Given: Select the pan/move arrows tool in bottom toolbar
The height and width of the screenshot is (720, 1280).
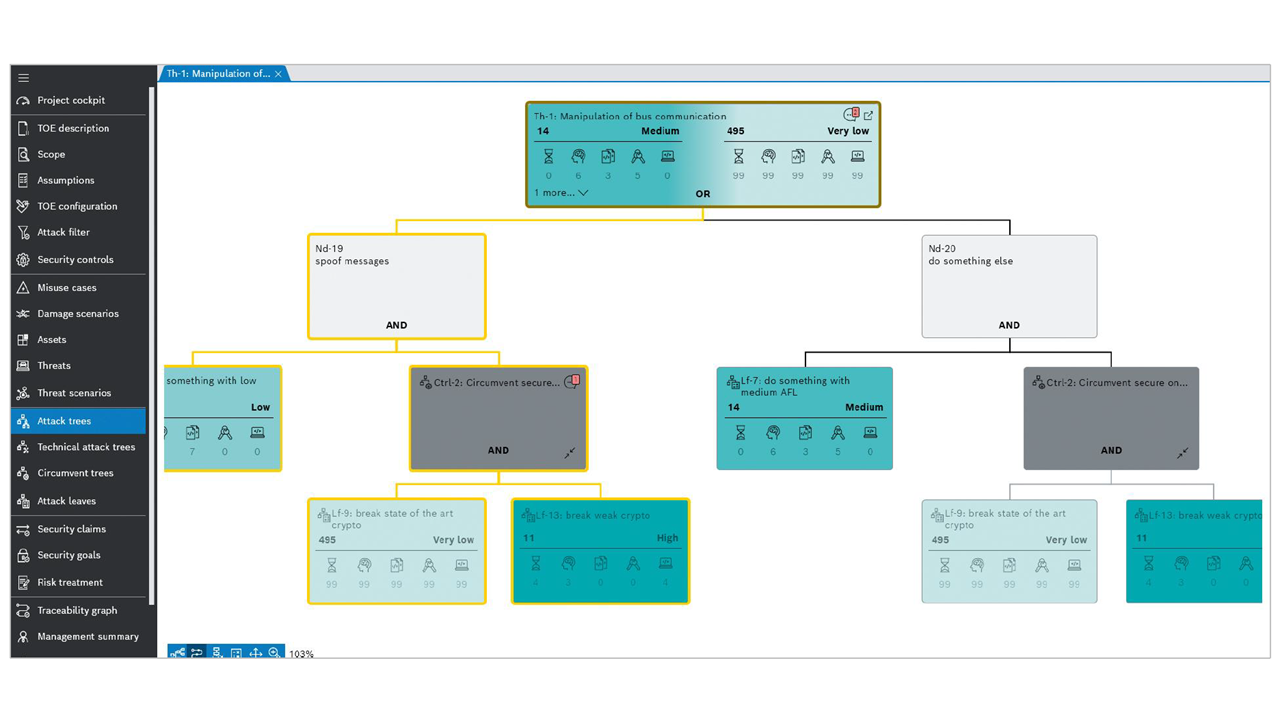Looking at the screenshot, I should 255,653.
